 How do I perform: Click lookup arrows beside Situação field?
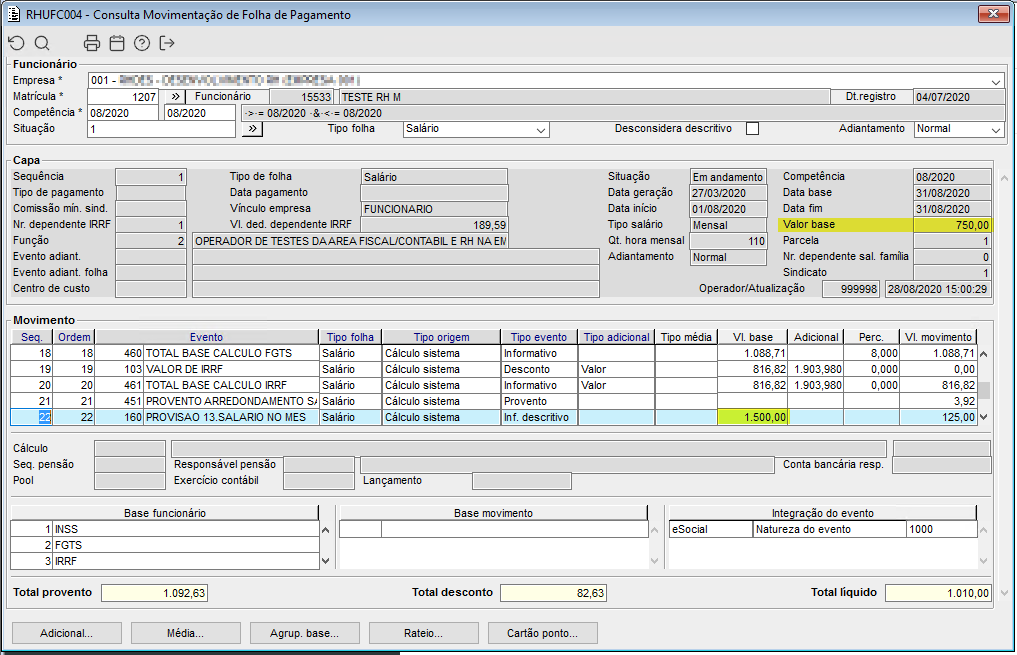click(252, 129)
